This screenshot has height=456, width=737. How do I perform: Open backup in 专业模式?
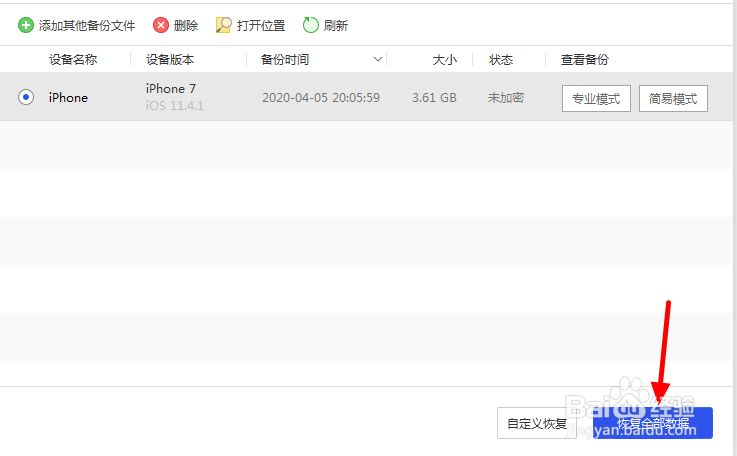pyautogui.click(x=596, y=99)
